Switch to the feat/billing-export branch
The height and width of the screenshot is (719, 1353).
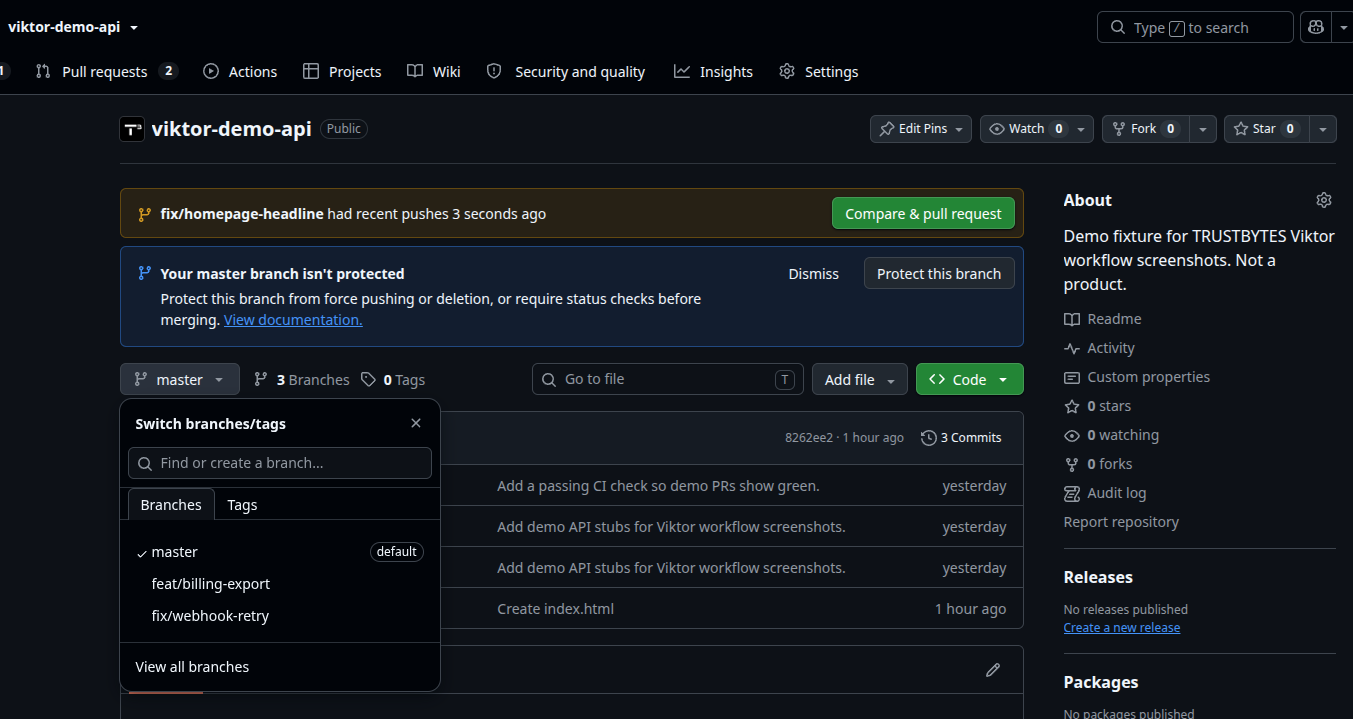tap(280, 584)
